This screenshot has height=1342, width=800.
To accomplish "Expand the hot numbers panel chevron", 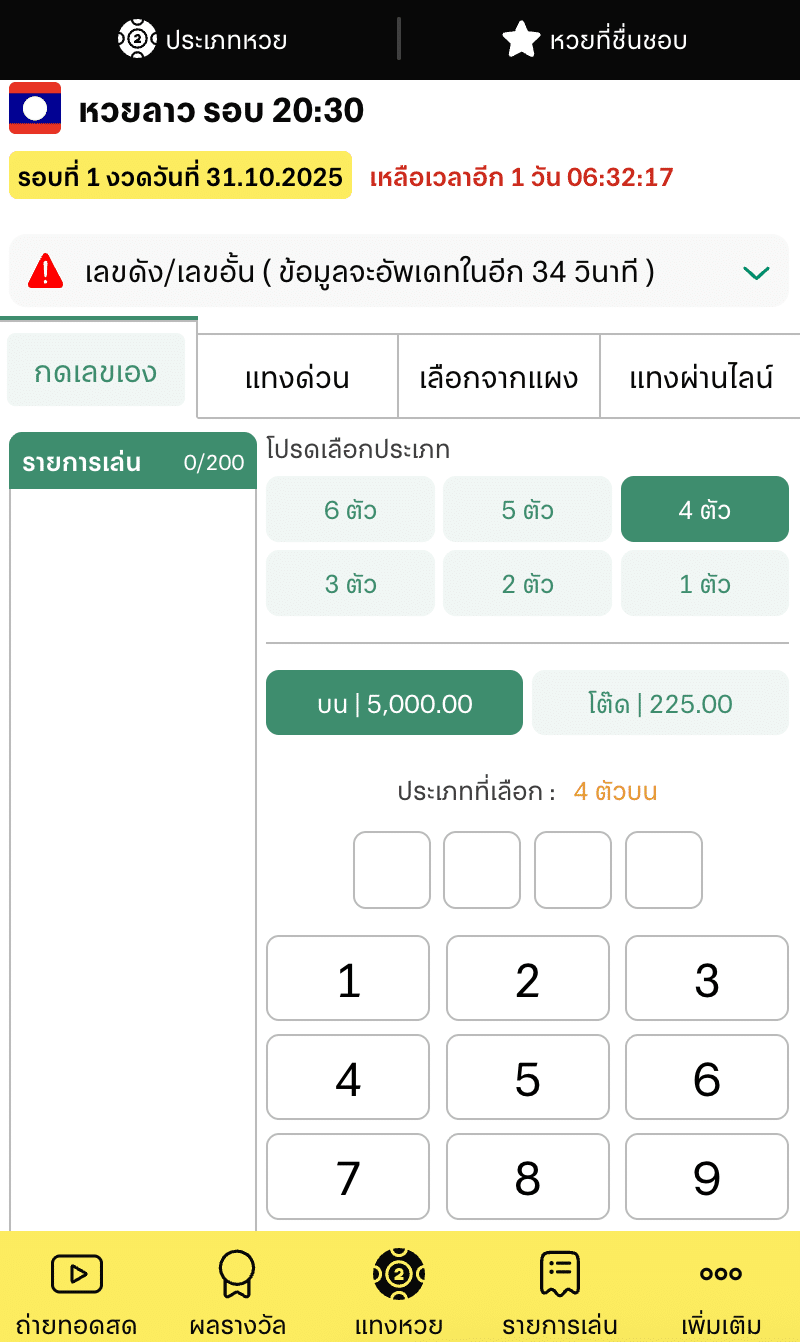I will [756, 272].
